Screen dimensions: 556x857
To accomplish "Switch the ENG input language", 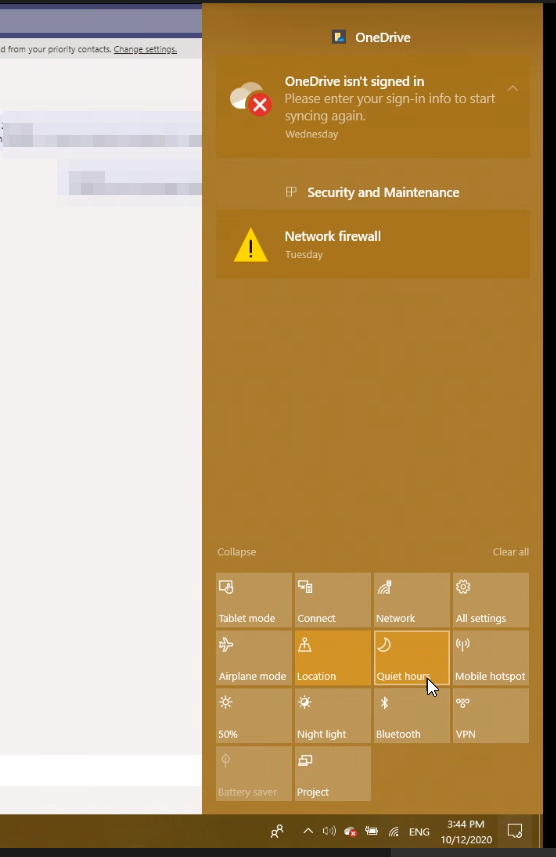I will [419, 832].
